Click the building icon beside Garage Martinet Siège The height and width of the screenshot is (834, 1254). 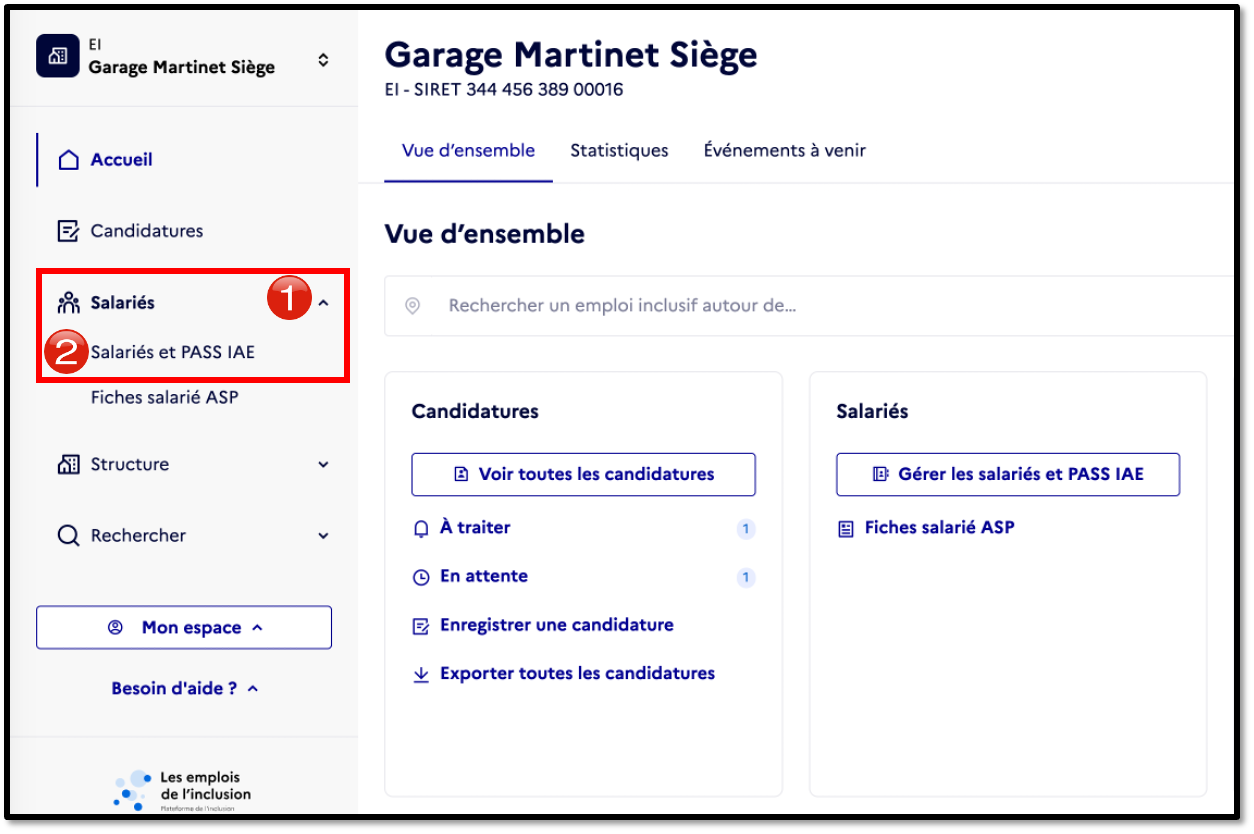point(57,57)
